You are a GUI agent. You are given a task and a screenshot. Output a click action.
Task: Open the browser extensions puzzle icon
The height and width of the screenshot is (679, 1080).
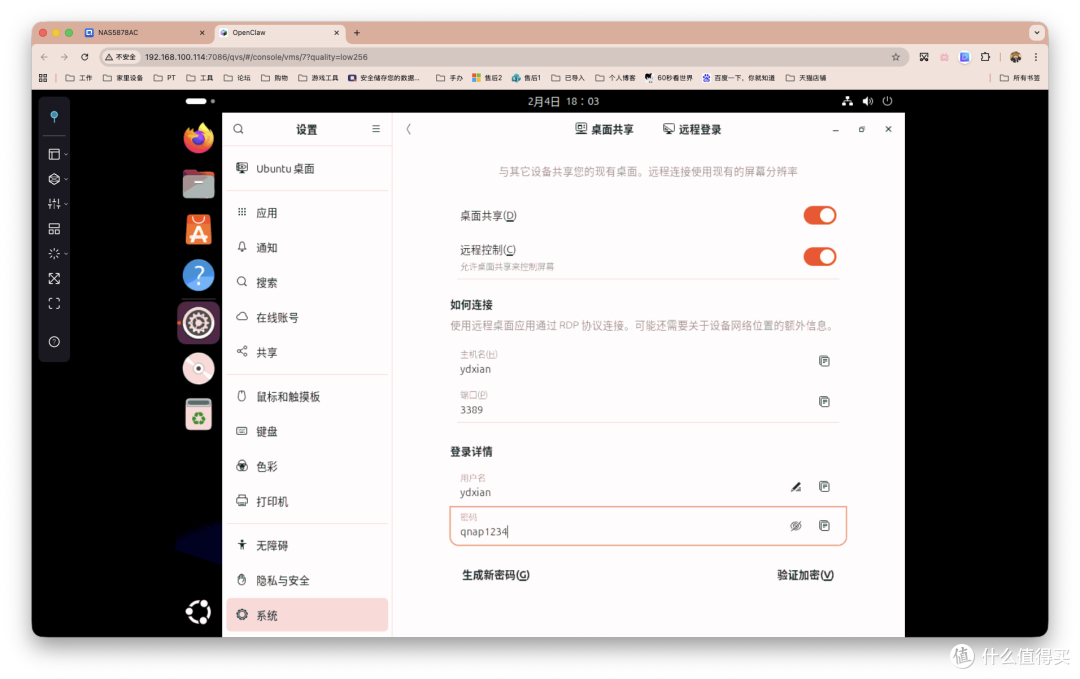tap(985, 57)
